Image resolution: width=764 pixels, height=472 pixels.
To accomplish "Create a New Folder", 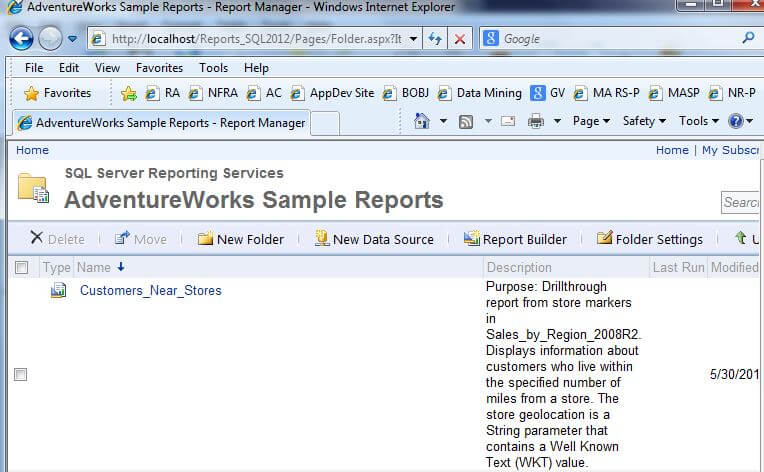I will click(x=241, y=239).
